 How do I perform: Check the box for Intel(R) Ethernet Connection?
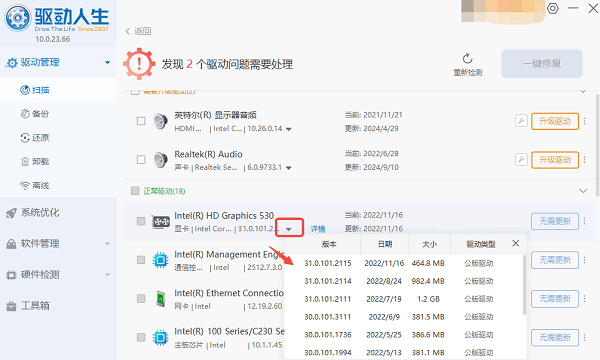[141, 298]
